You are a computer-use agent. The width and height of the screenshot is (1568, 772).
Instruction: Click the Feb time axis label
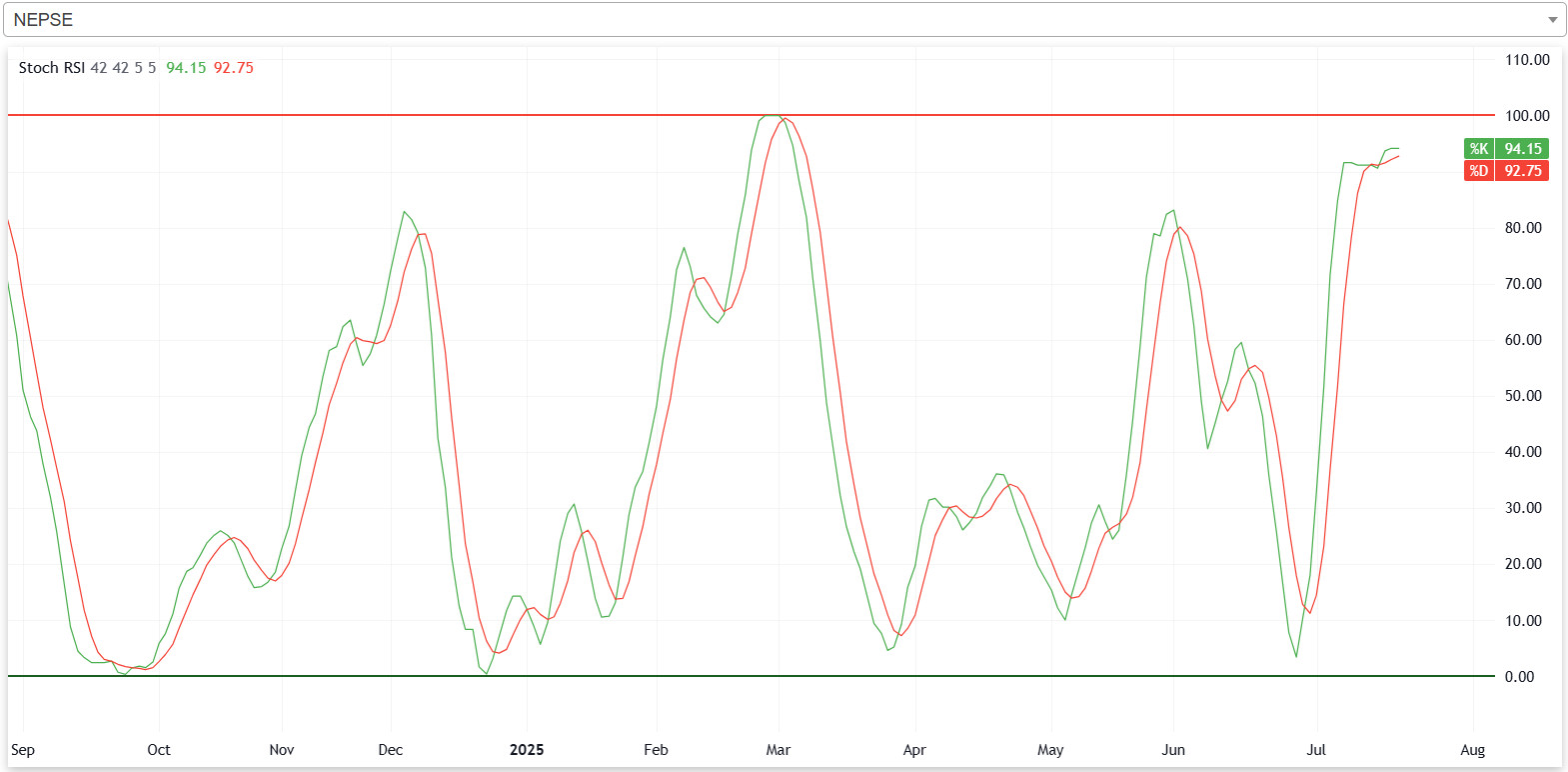click(x=656, y=750)
